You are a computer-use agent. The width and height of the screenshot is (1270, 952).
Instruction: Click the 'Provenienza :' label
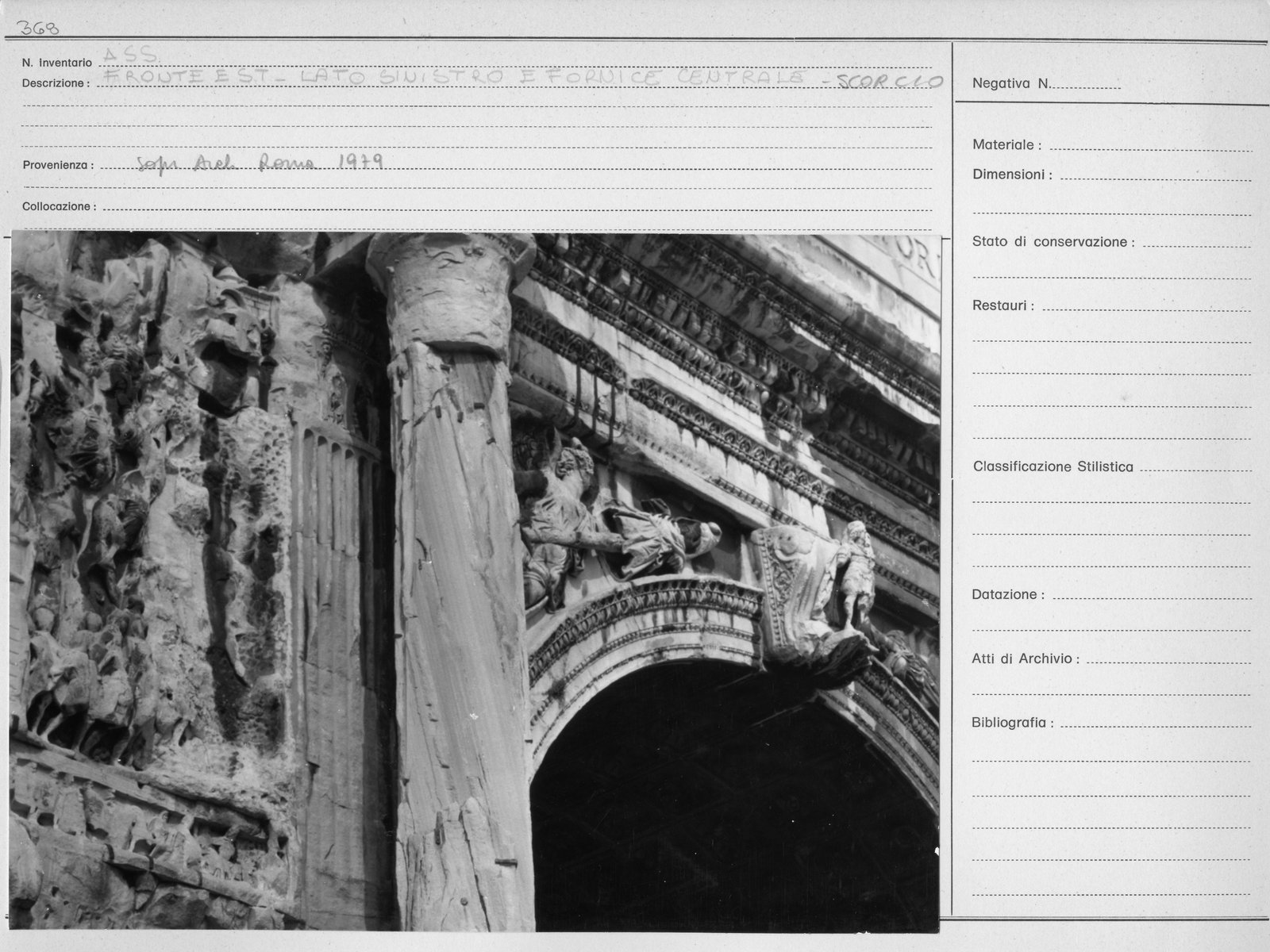58,166
